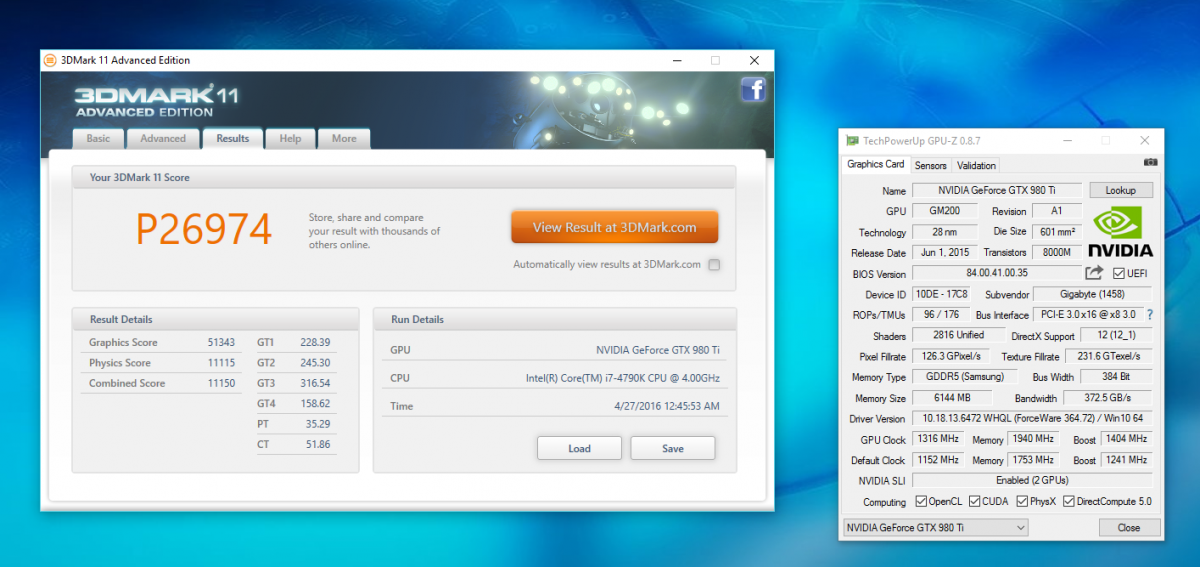1200x567 pixels.
Task: Click the Combined Score value 11150
Action: click(x=222, y=383)
